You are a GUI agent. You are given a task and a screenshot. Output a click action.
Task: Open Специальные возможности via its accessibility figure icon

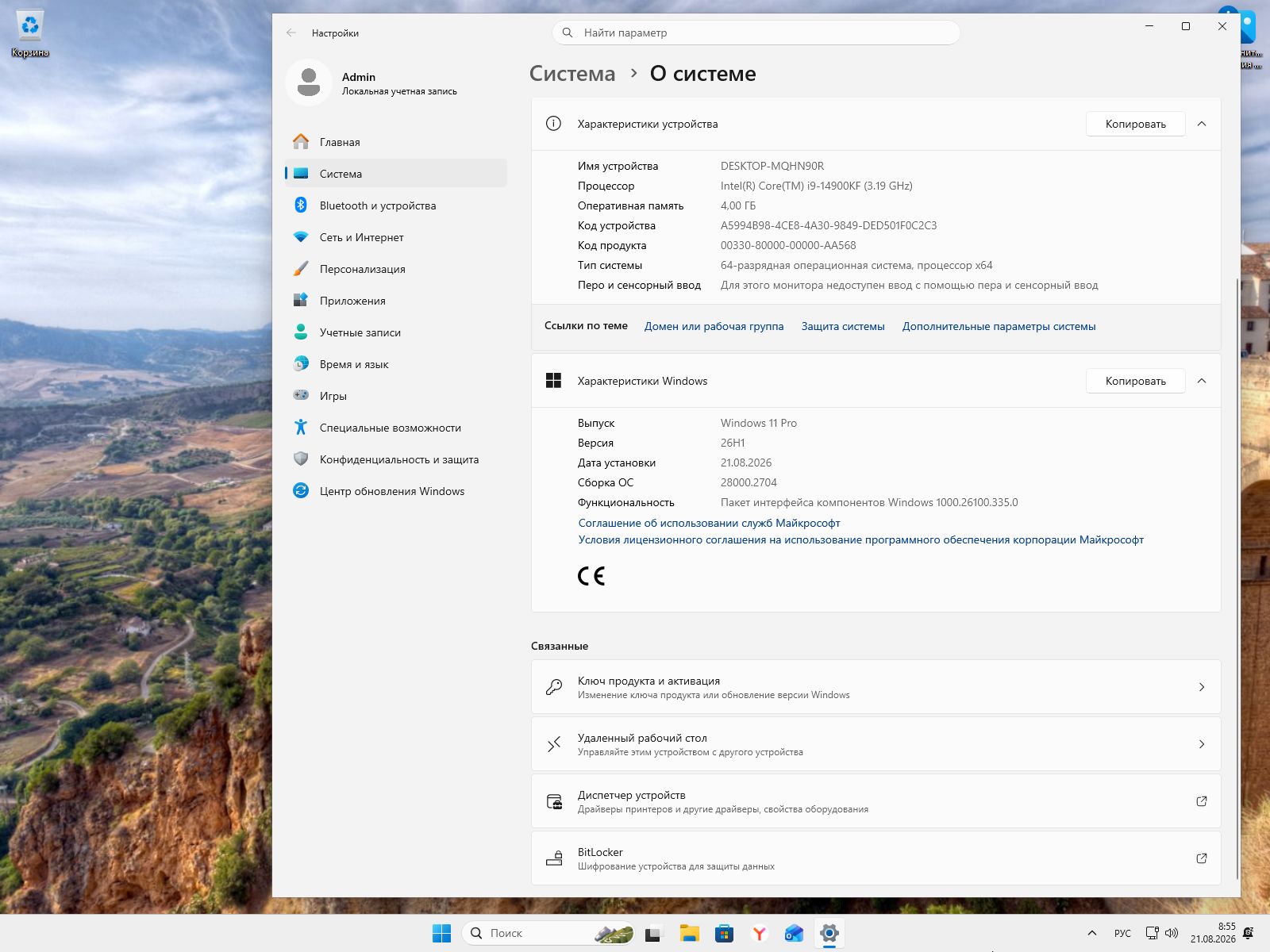[x=301, y=428]
